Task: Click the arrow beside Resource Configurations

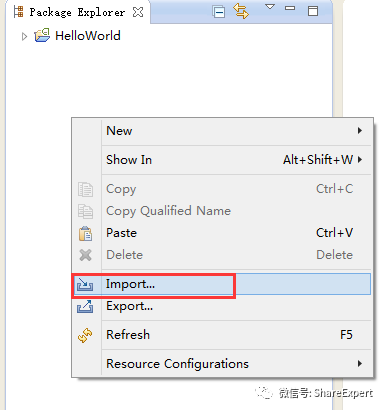Action: [360, 364]
